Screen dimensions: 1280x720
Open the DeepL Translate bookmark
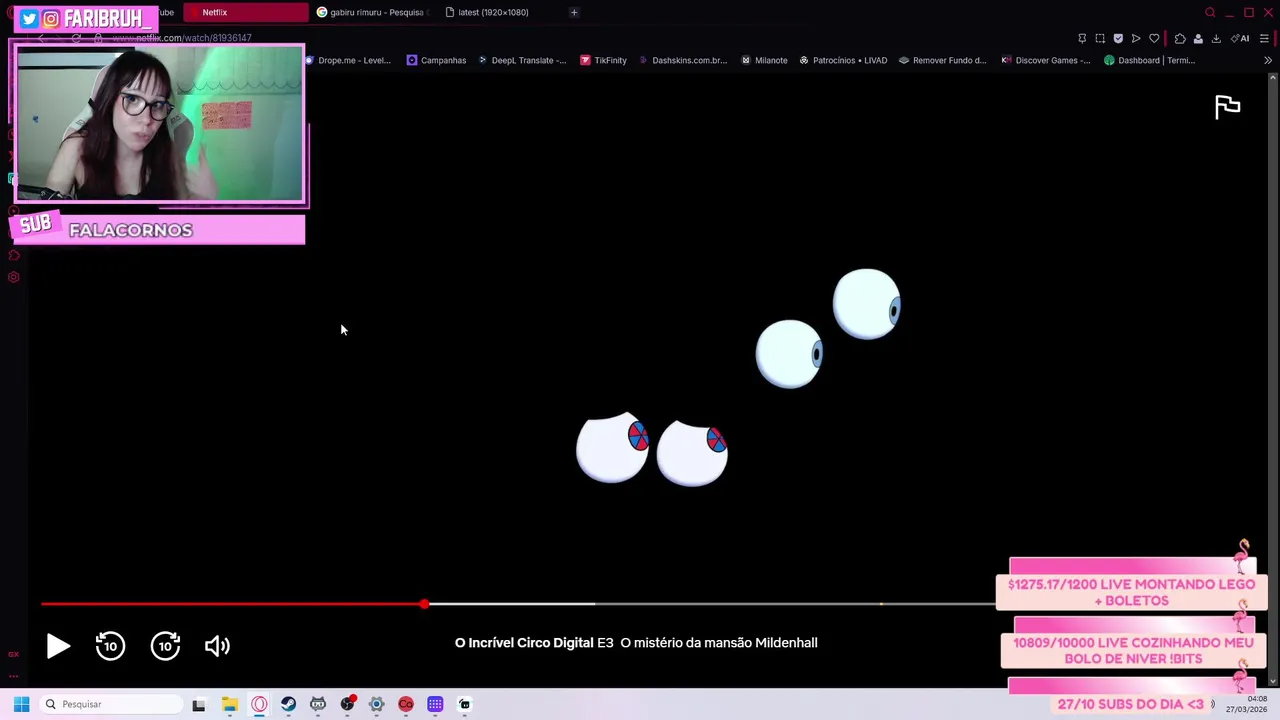[x=521, y=60]
